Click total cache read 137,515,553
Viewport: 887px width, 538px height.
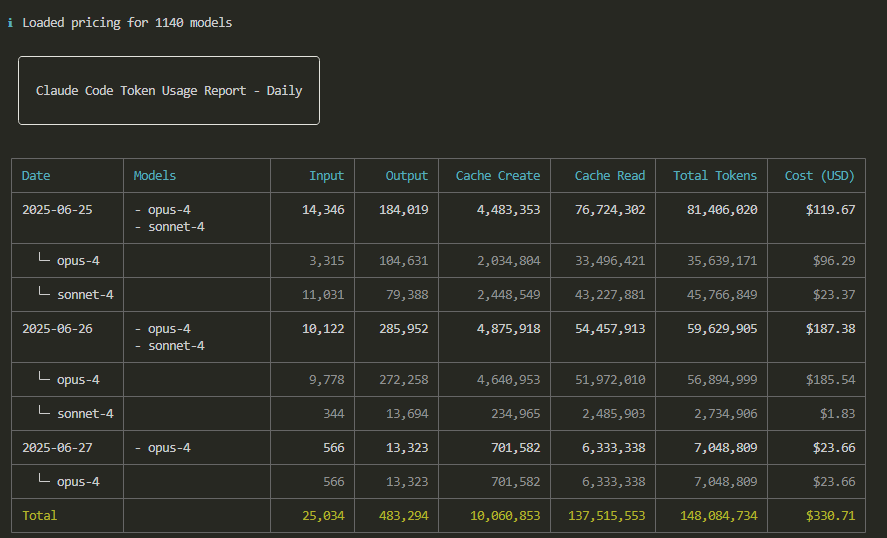tap(606, 515)
